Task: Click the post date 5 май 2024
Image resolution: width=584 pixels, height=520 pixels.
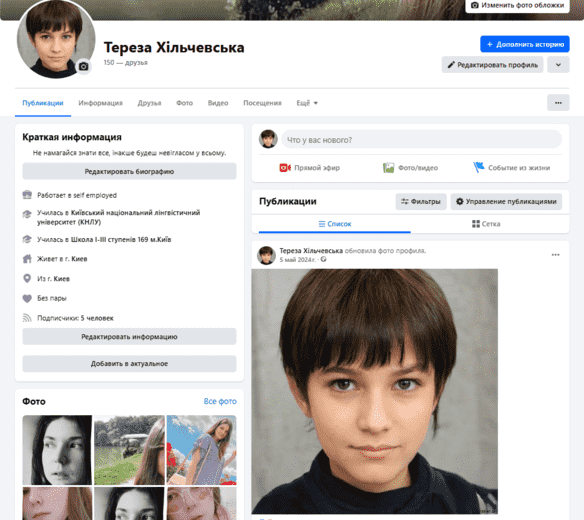Action: 298,260
